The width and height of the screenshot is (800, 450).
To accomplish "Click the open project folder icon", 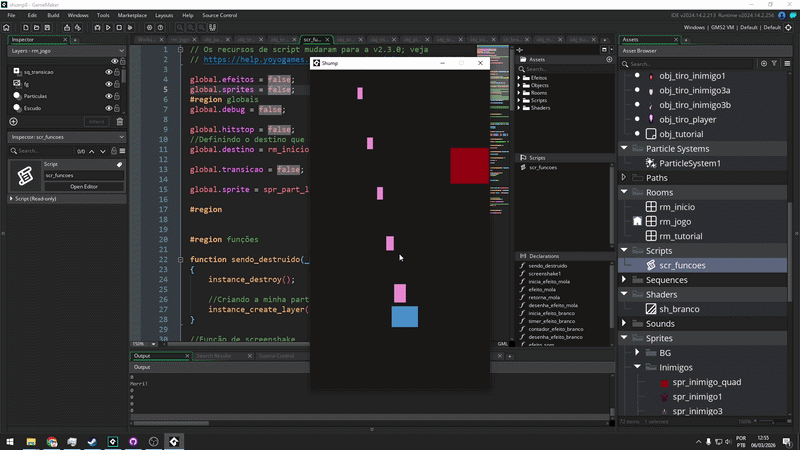I will click(x=36, y=28).
